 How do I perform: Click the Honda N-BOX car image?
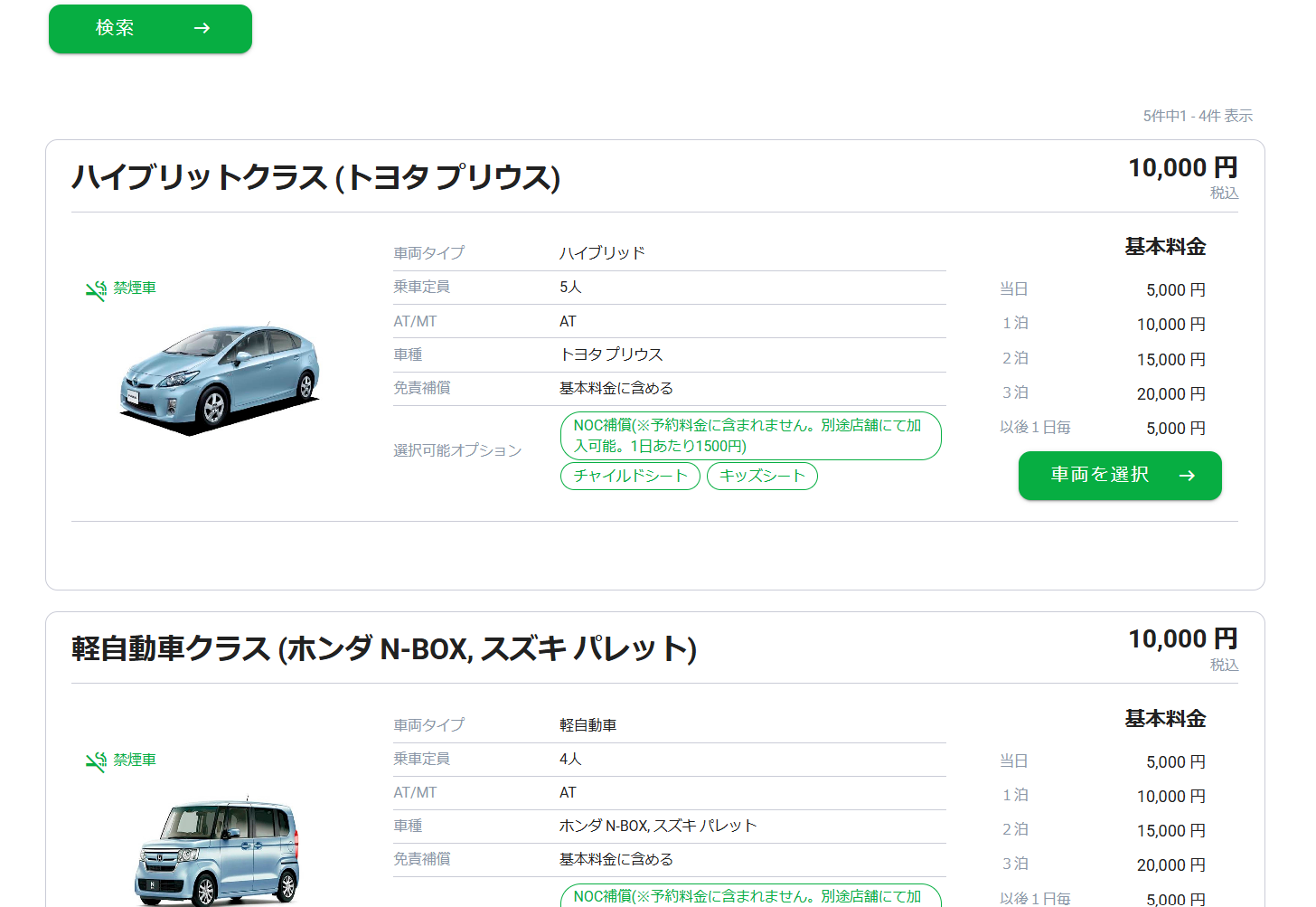coord(217,852)
